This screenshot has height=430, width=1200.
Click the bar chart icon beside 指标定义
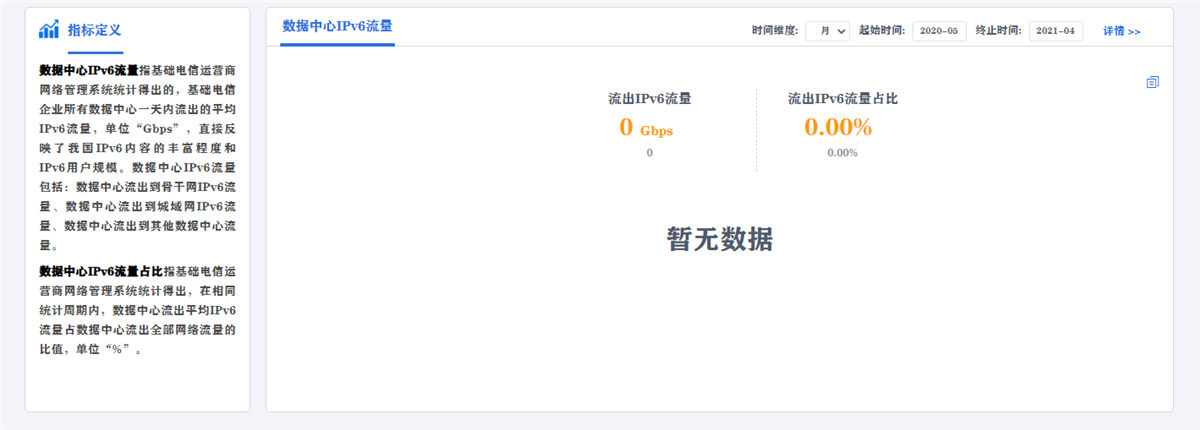(x=48, y=30)
